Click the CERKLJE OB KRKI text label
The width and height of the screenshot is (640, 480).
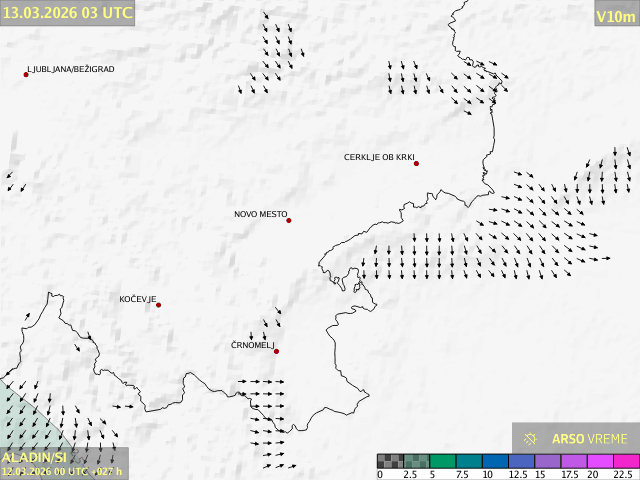[378, 157]
